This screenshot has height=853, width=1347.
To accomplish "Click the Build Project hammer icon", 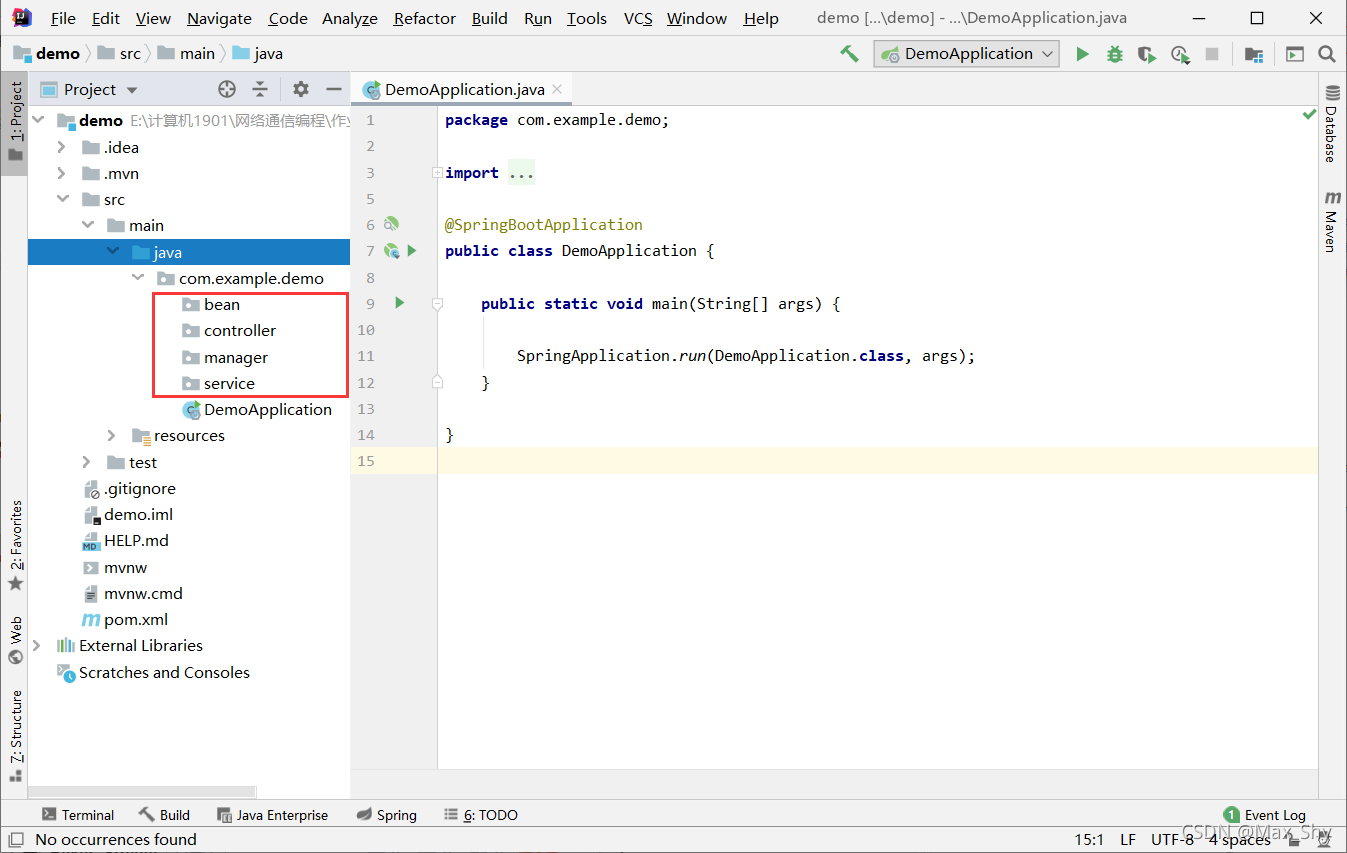I will (849, 54).
